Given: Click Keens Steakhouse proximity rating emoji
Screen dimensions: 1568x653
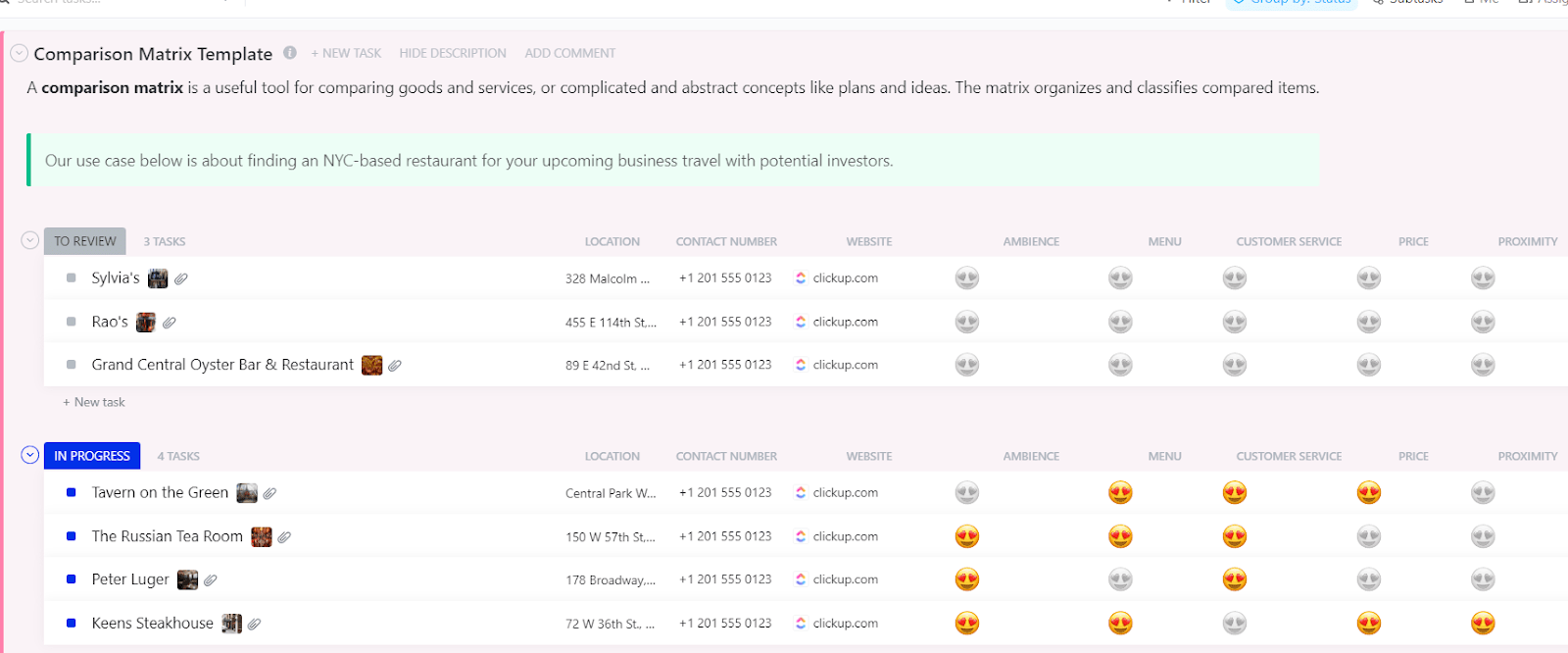Looking at the screenshot, I should point(1483,624).
